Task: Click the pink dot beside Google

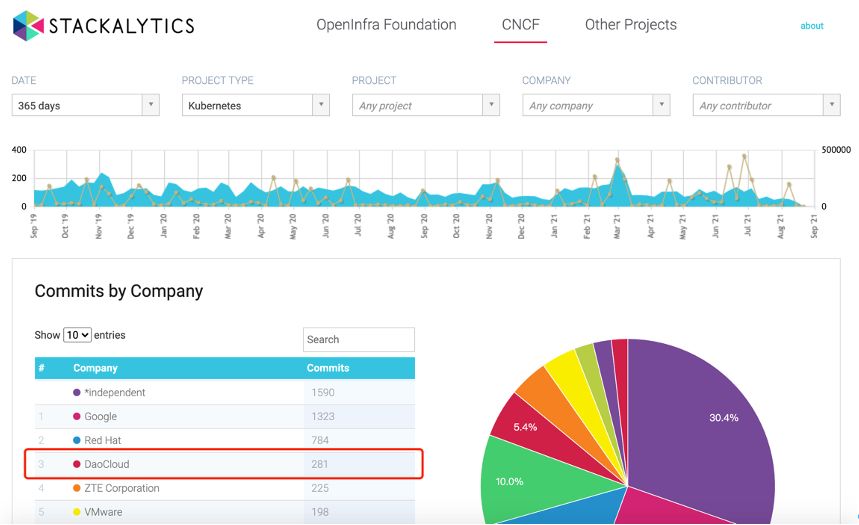Action: coord(77,417)
